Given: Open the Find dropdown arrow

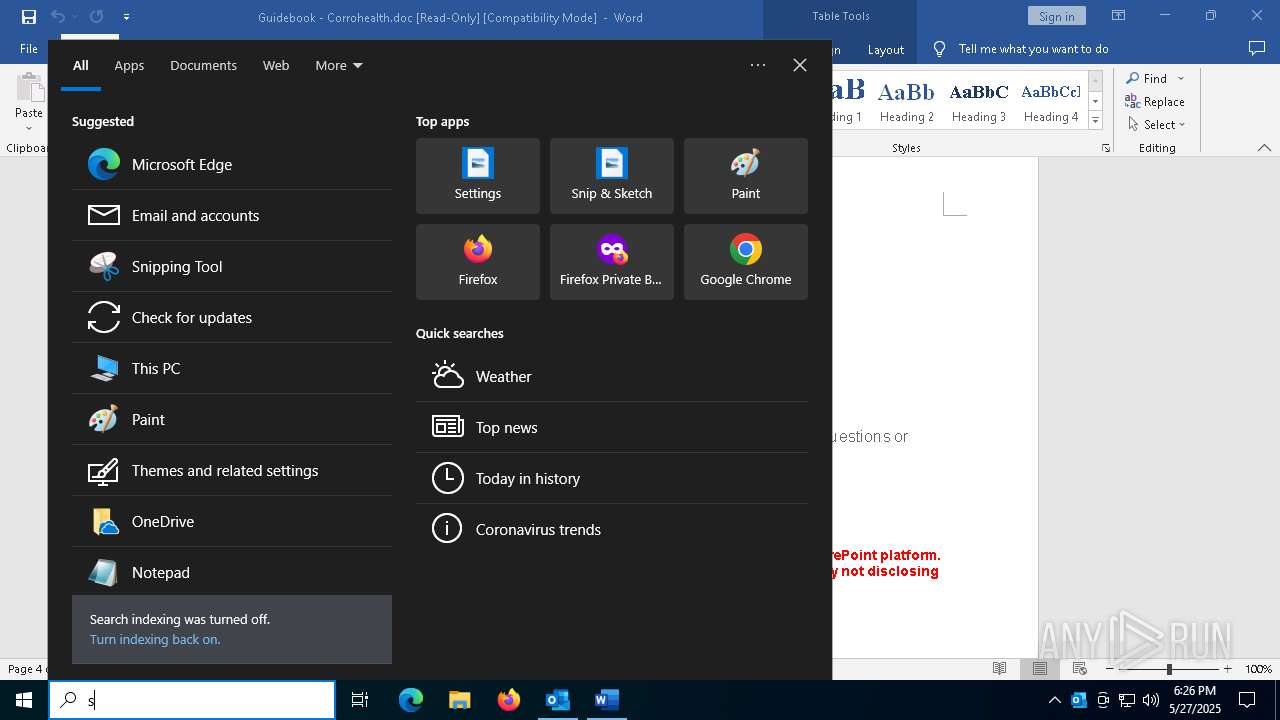Looking at the screenshot, I should tap(1181, 78).
